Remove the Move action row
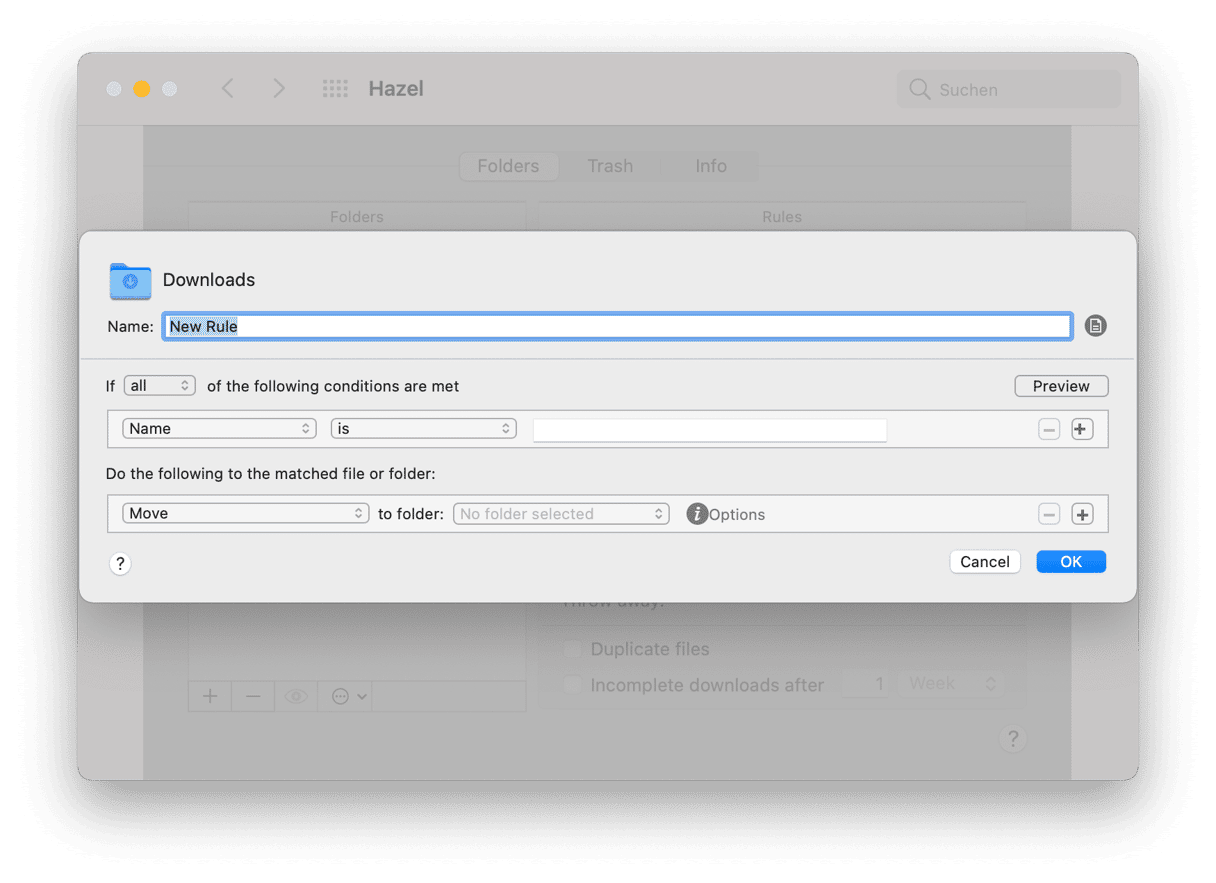 click(x=1048, y=514)
